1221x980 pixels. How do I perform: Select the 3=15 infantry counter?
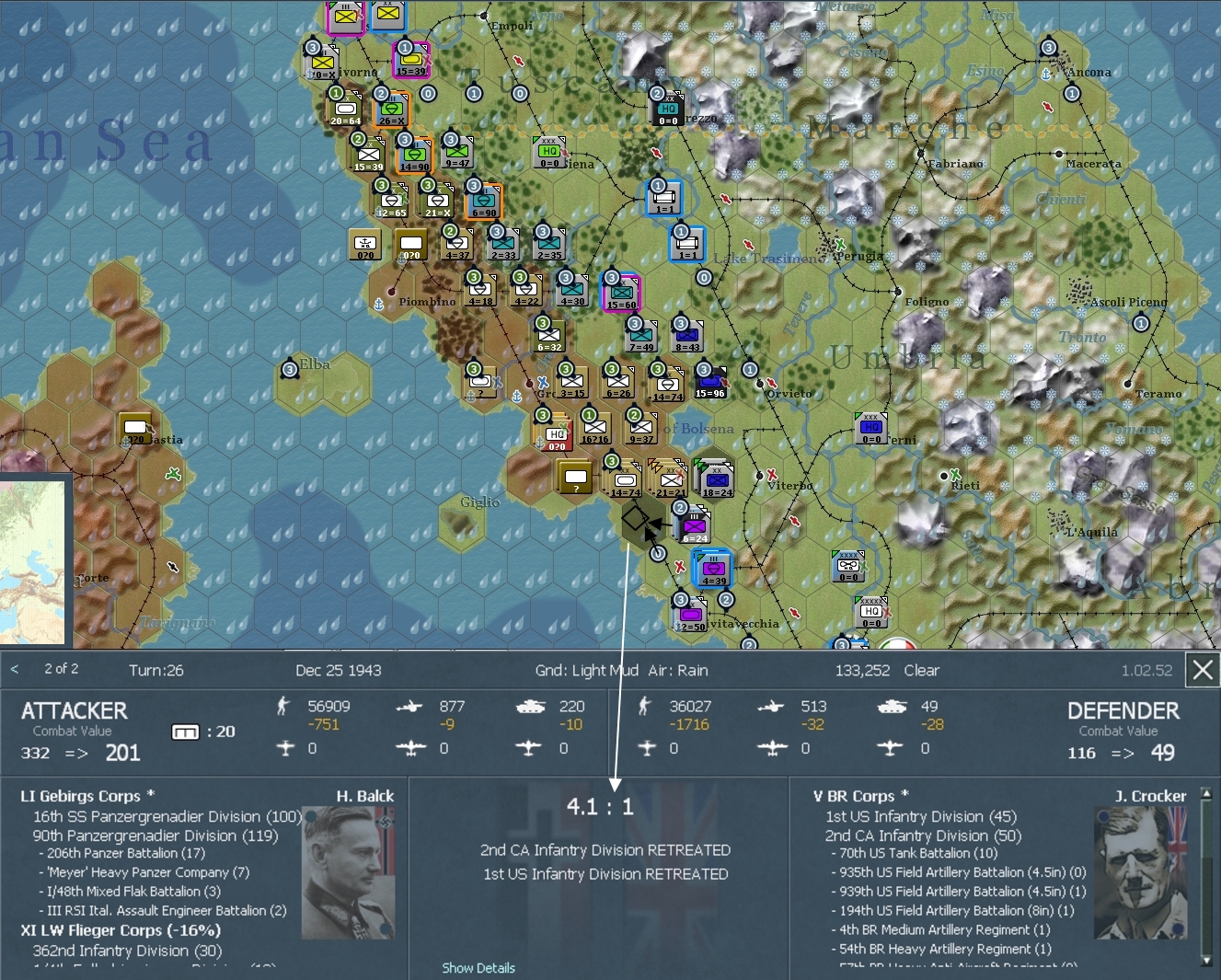pos(572,382)
